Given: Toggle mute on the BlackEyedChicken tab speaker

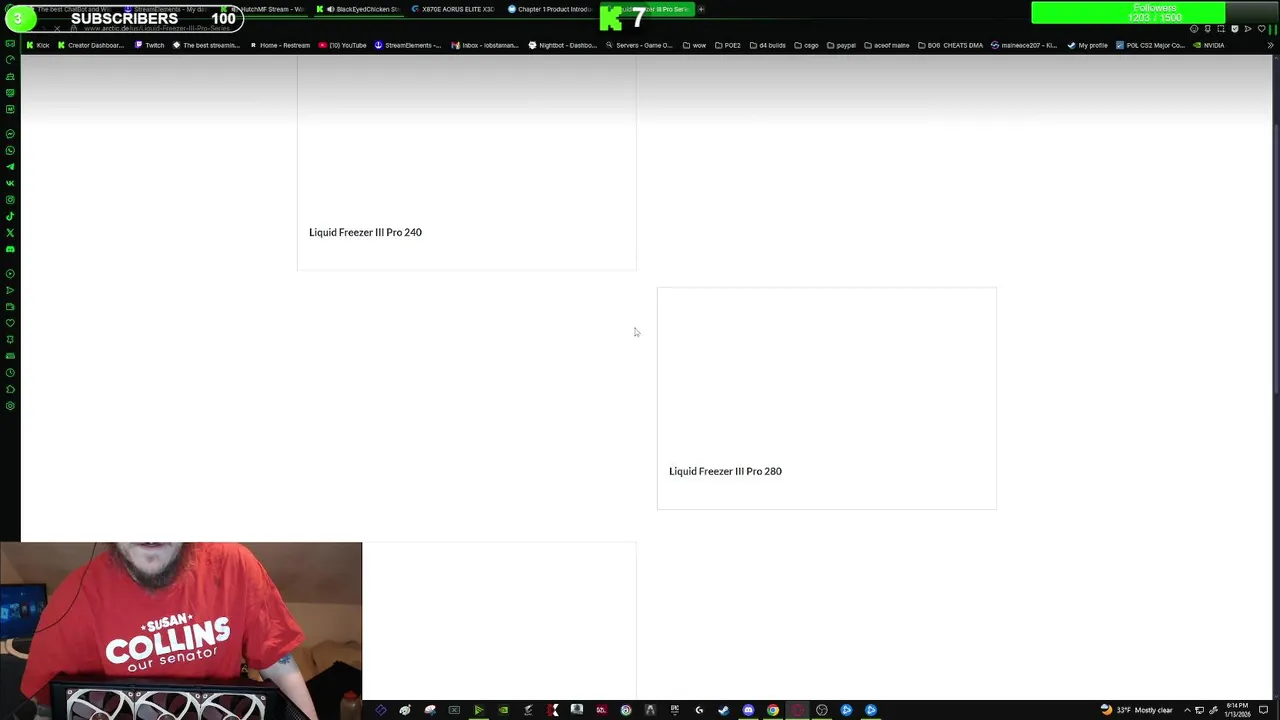Looking at the screenshot, I should (330, 9).
